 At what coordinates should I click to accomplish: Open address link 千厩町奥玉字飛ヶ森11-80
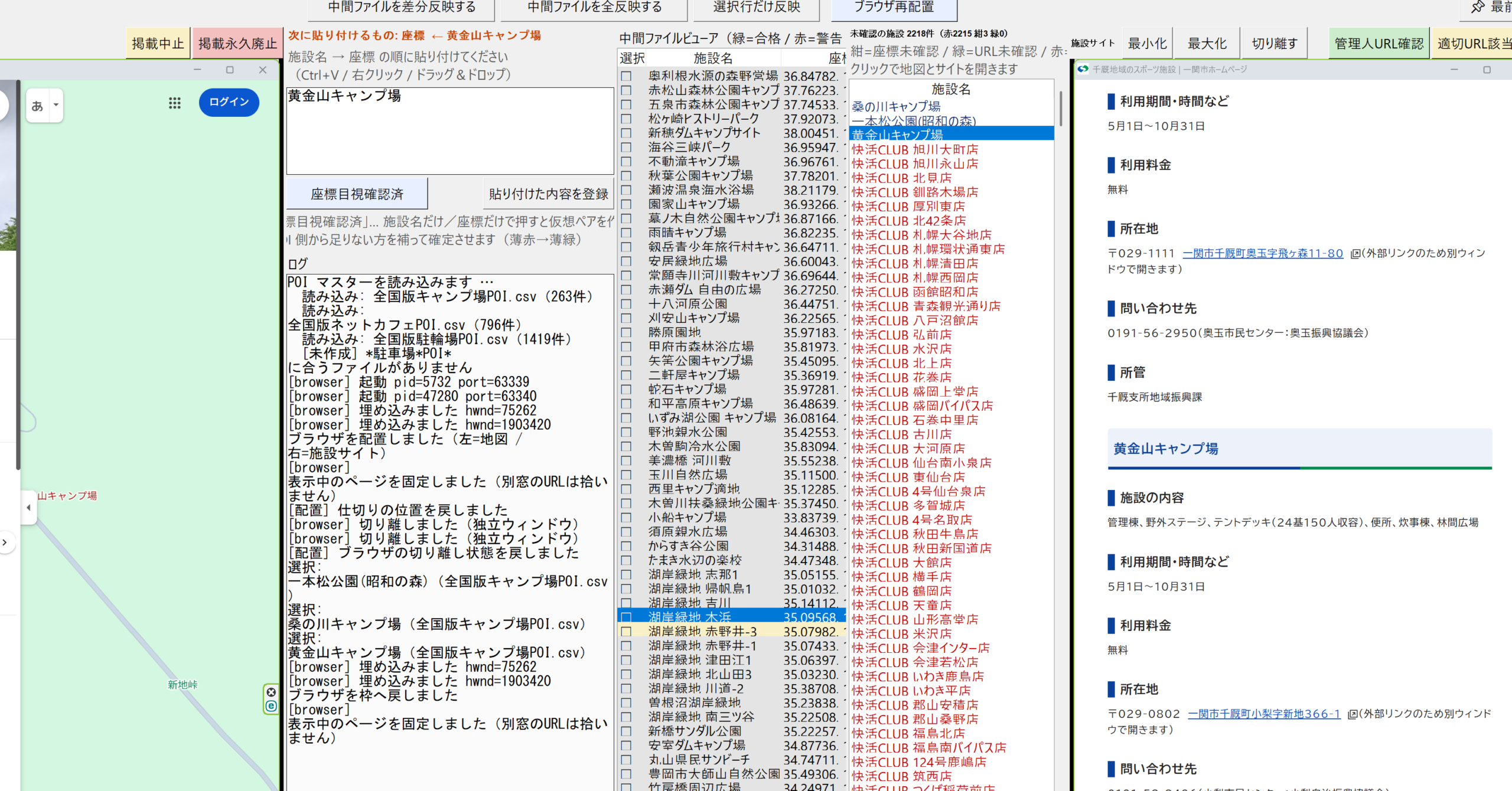point(1263,253)
